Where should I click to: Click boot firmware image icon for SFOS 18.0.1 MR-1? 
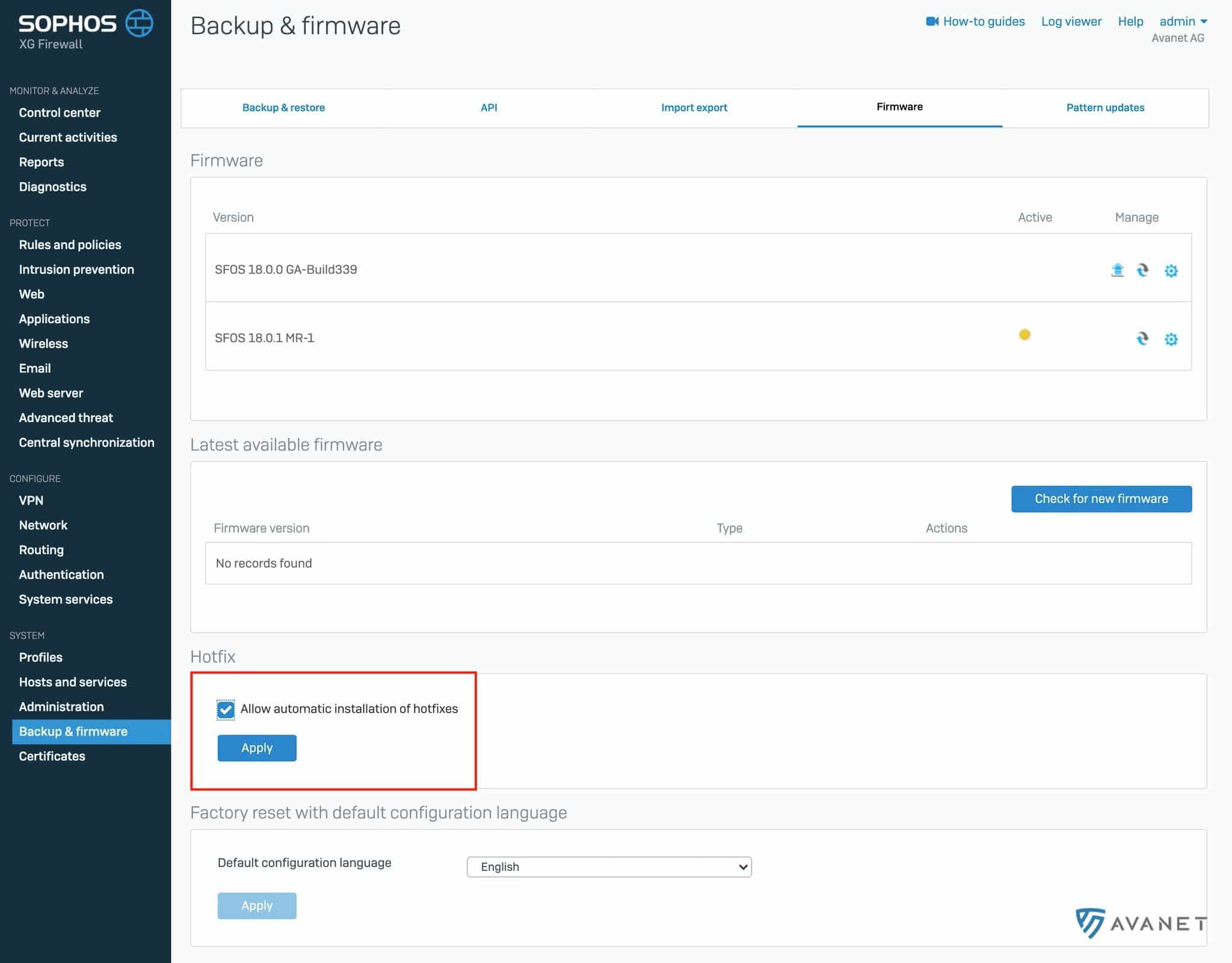[1142, 339]
